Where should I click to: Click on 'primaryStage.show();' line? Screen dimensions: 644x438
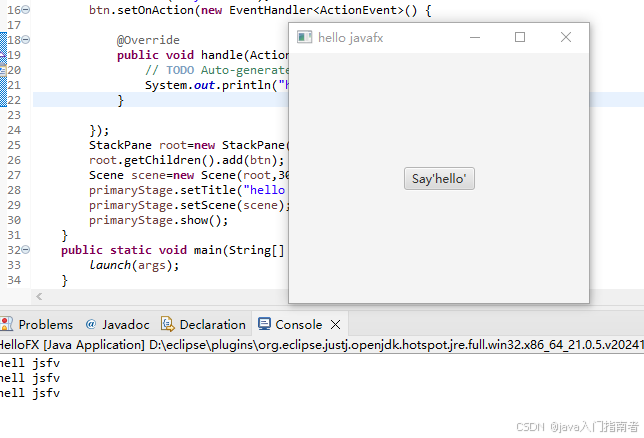(x=159, y=220)
